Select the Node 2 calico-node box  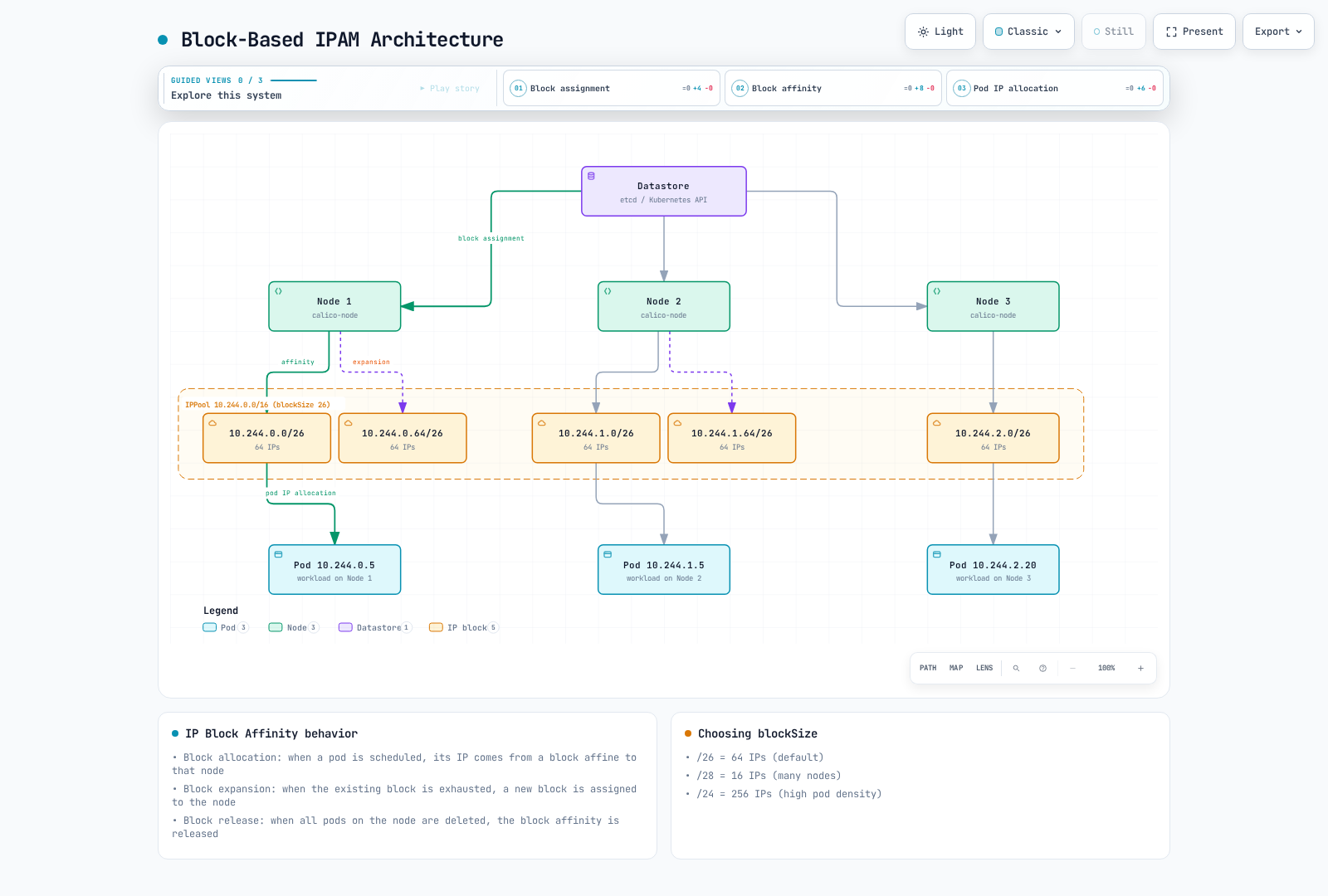pos(664,306)
